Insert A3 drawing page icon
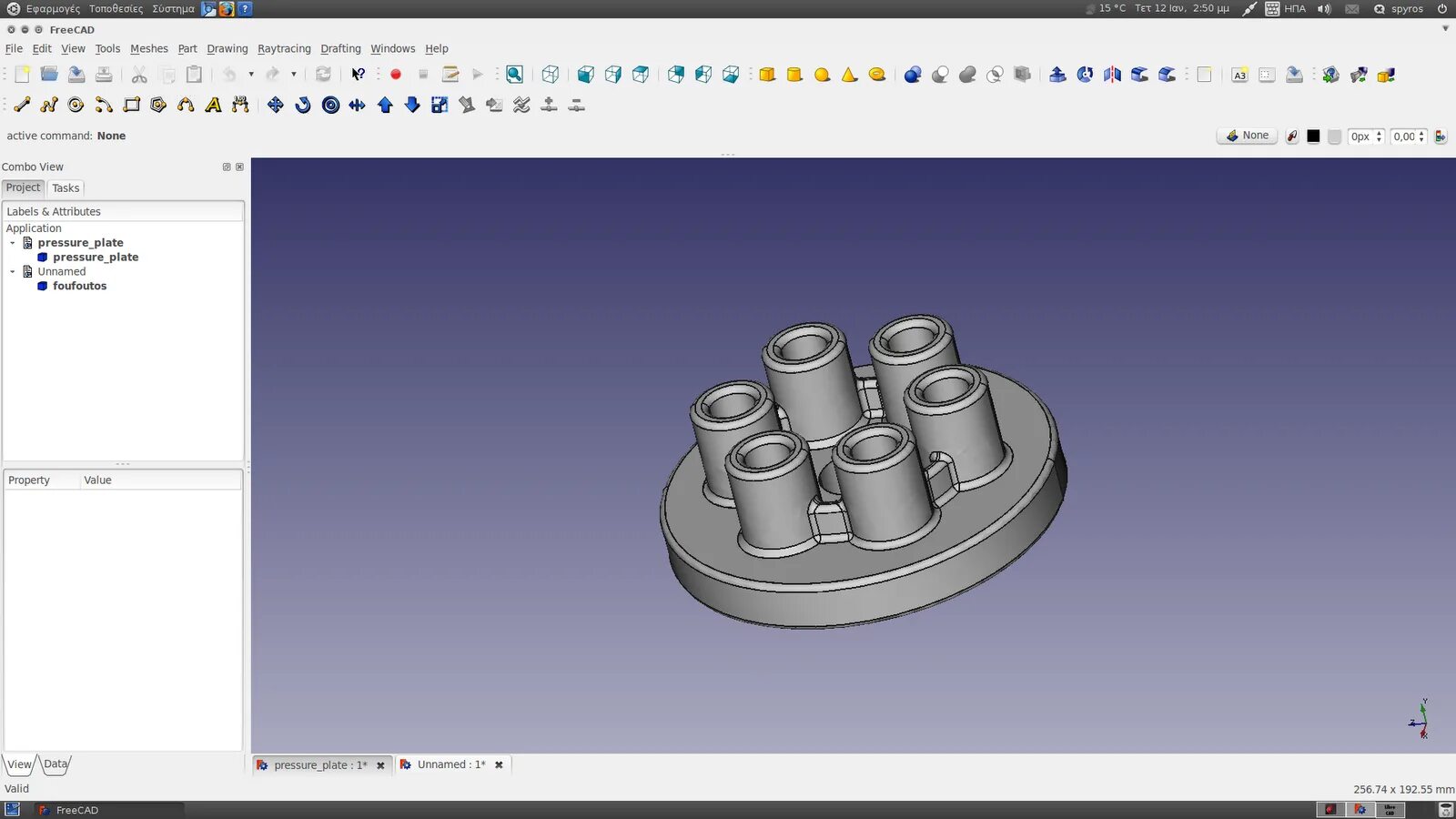Viewport: 1456px width, 819px height. click(x=1239, y=75)
